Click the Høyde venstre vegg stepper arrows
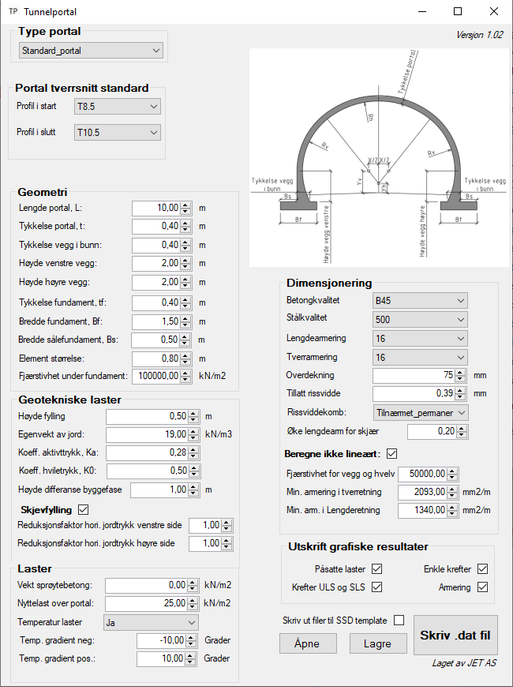 tap(186, 263)
